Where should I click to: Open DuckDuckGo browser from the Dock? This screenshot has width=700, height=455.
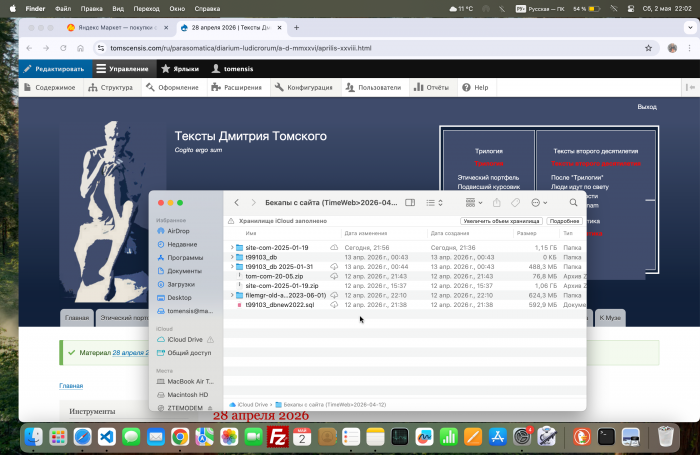[582, 437]
